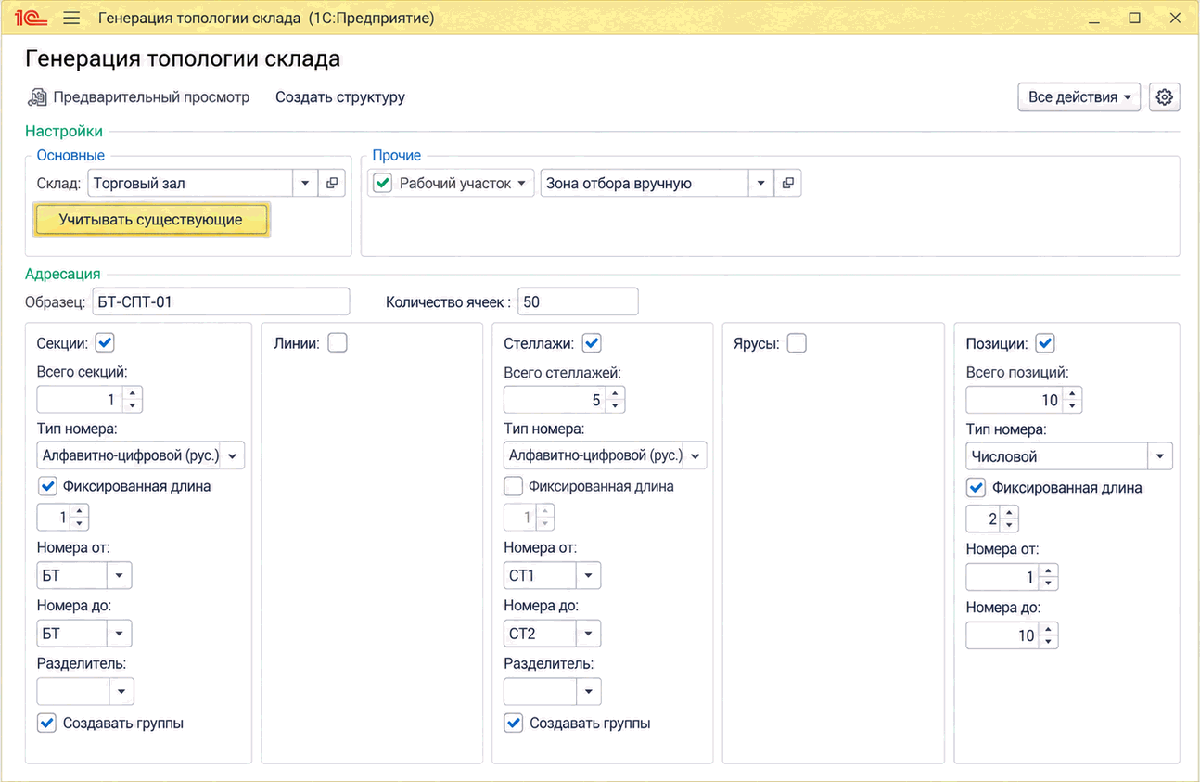Click the Образец input field
The height and width of the screenshot is (782, 1200).
click(x=221, y=301)
